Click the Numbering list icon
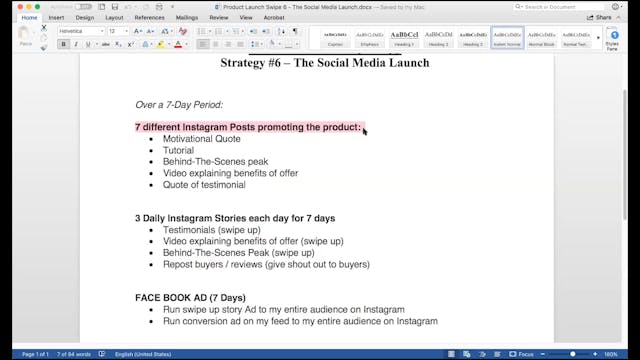The image size is (640, 360). coord(218,31)
